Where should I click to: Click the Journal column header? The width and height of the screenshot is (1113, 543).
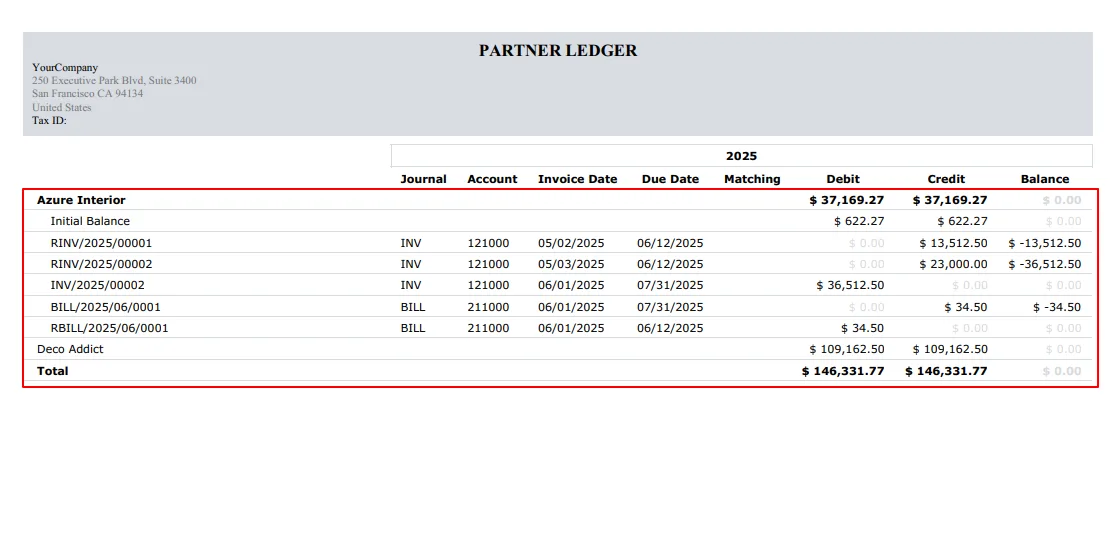coord(424,179)
